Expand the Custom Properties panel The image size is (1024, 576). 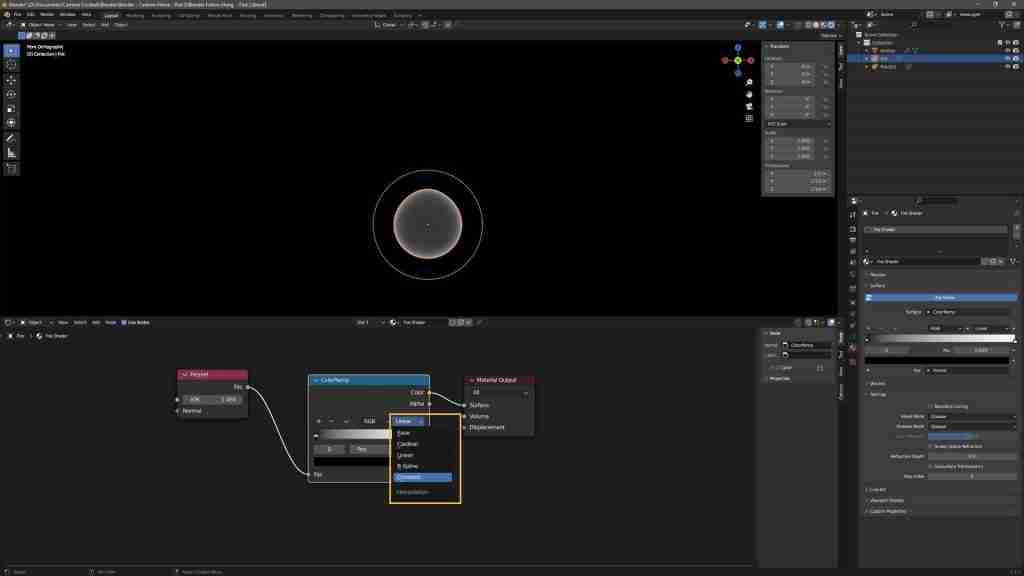pos(888,511)
